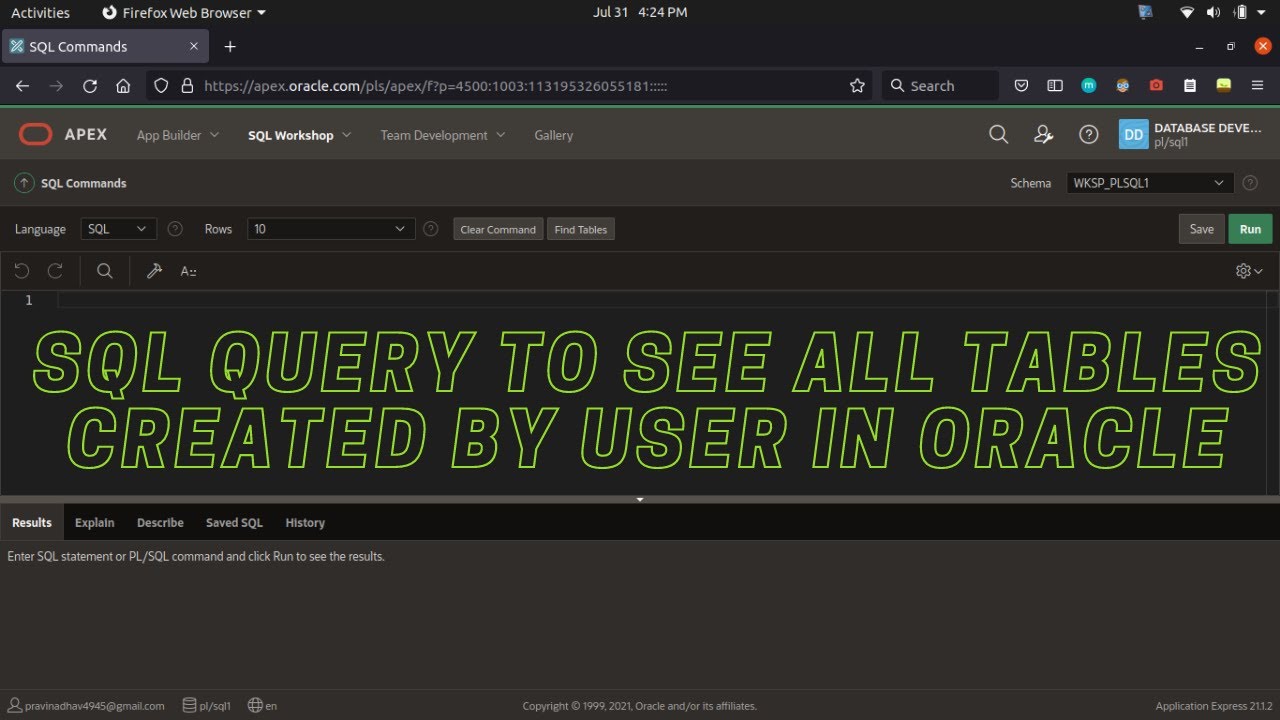Reload the current page
Screen dimensions: 1280x720
coord(90,86)
